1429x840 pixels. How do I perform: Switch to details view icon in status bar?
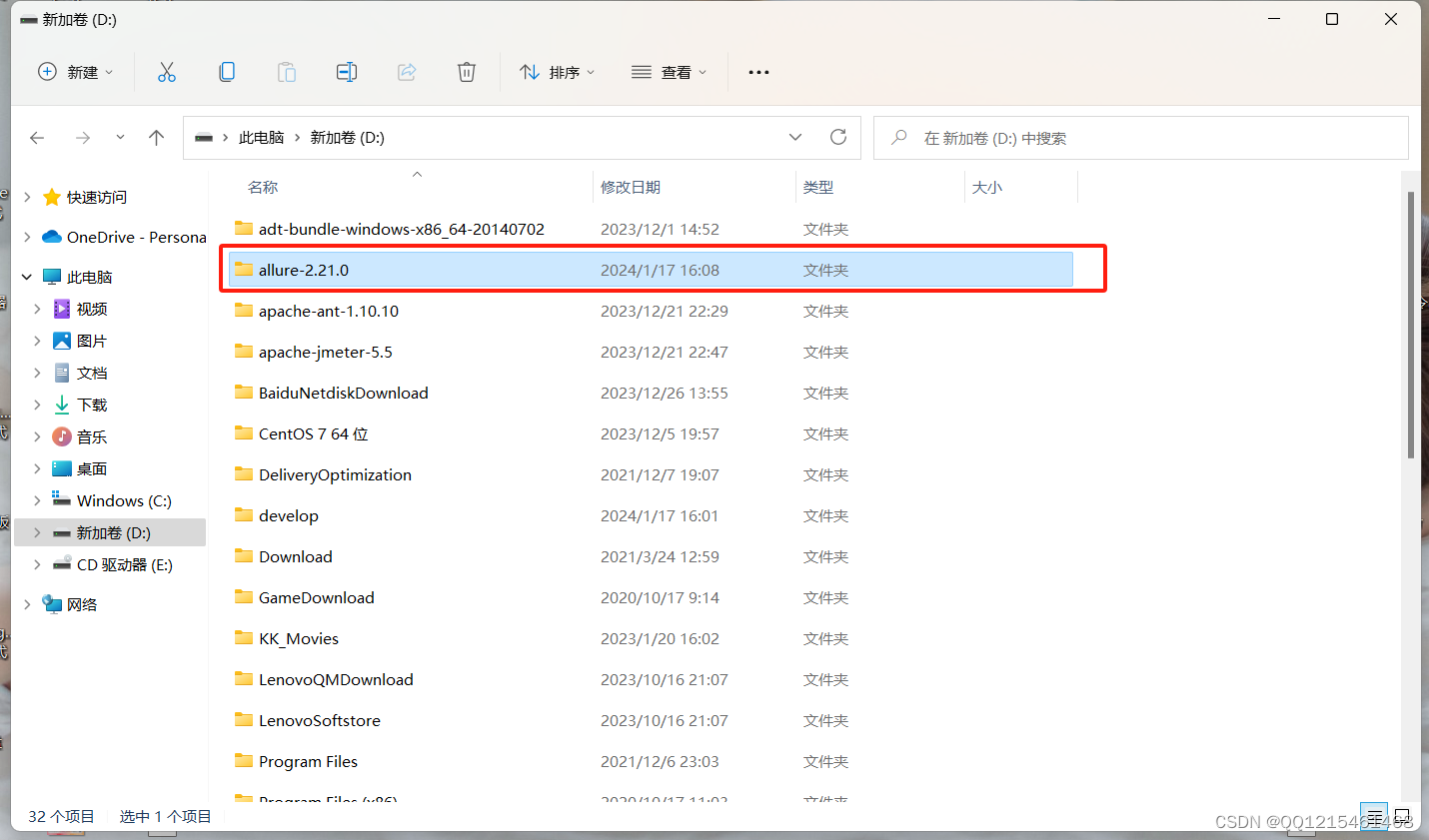pyautogui.click(x=1375, y=816)
